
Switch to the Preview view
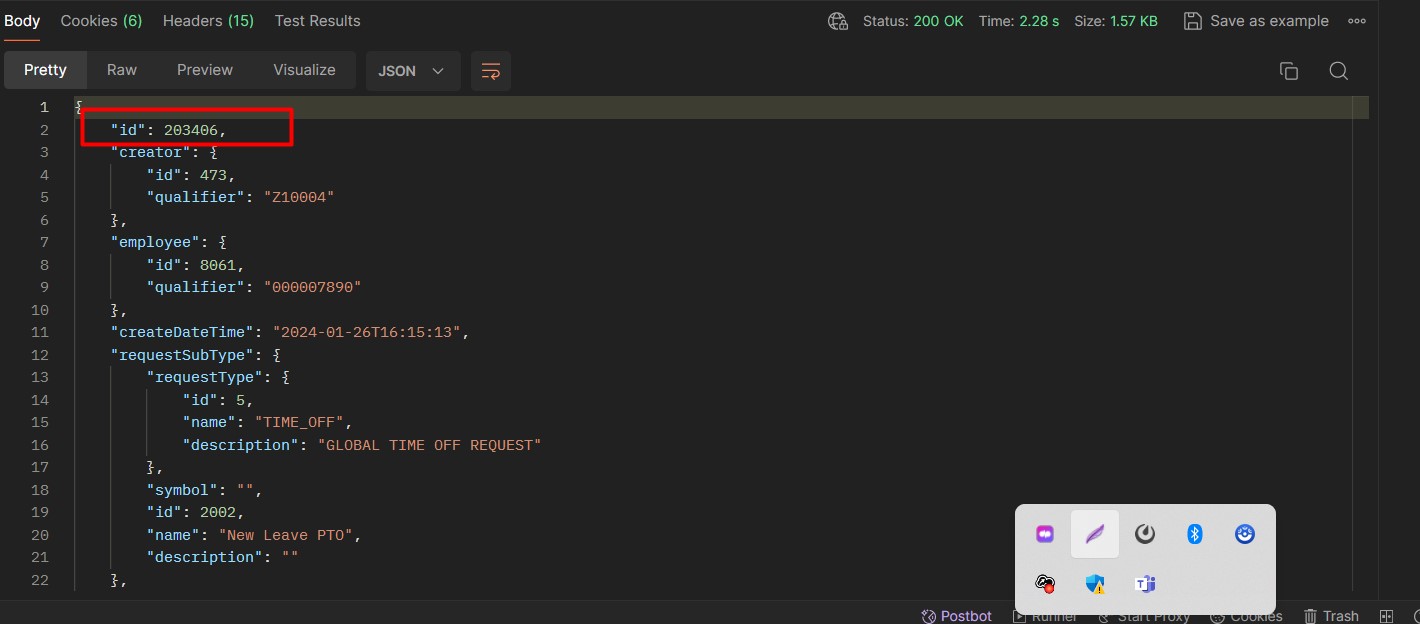tap(205, 70)
